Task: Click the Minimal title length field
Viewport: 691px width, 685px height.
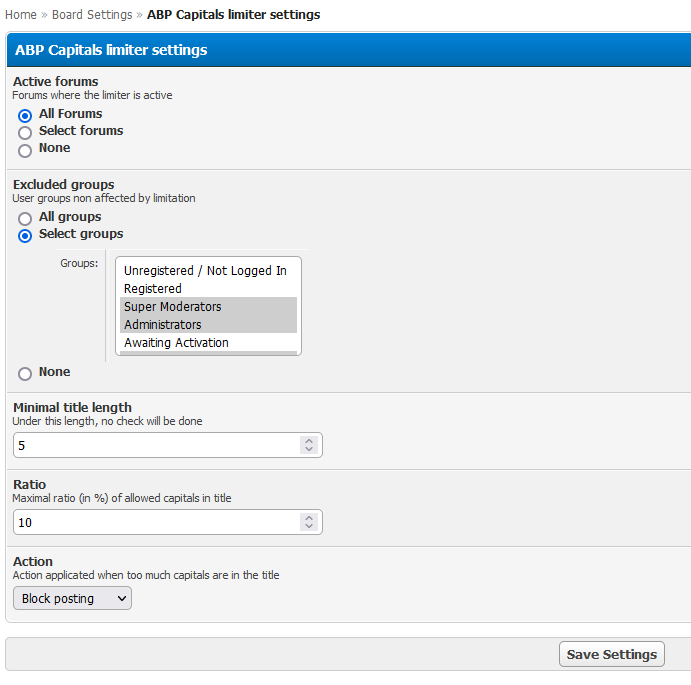Action: tap(155, 445)
